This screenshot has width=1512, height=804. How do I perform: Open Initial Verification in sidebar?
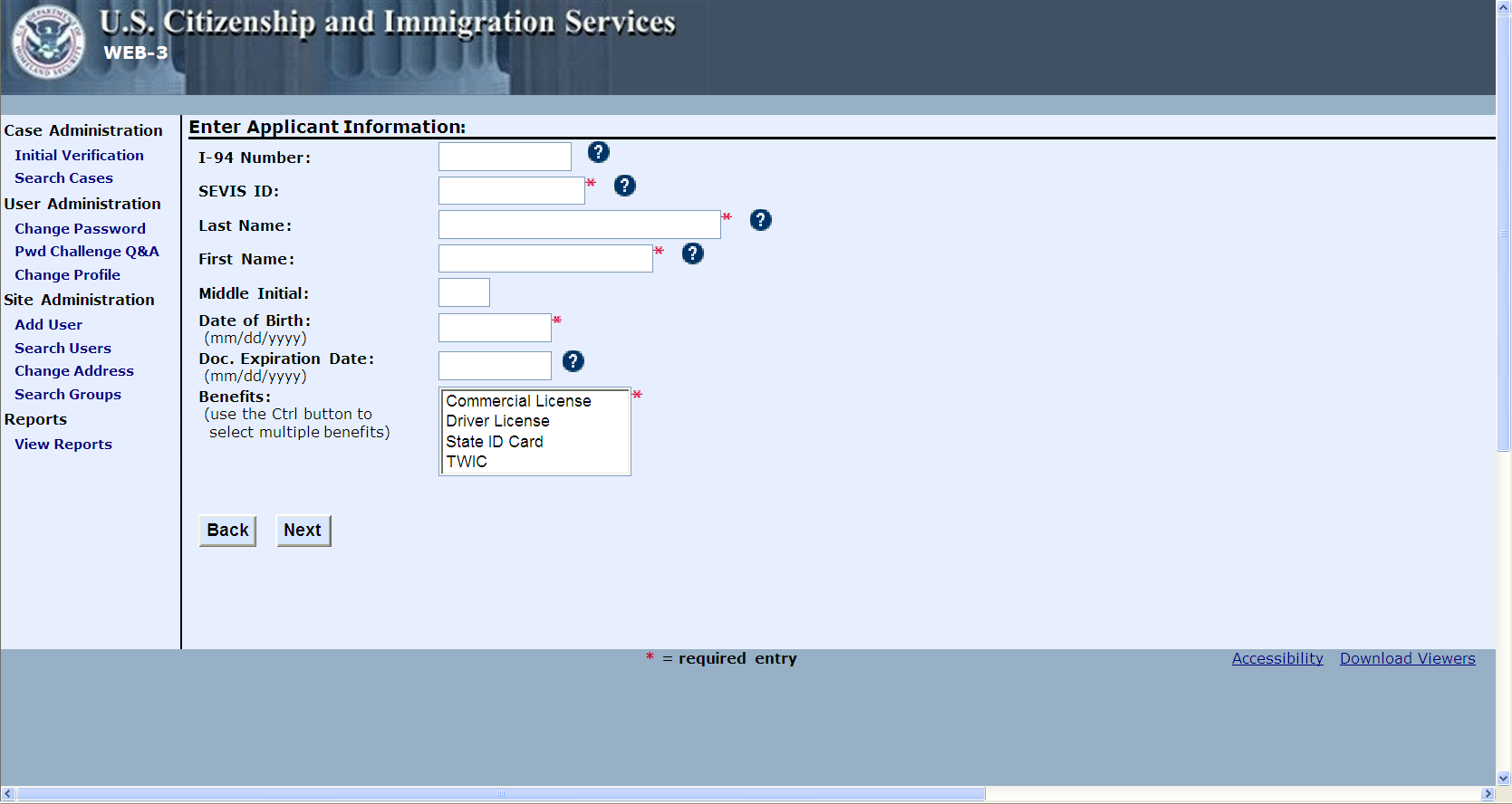pos(79,156)
